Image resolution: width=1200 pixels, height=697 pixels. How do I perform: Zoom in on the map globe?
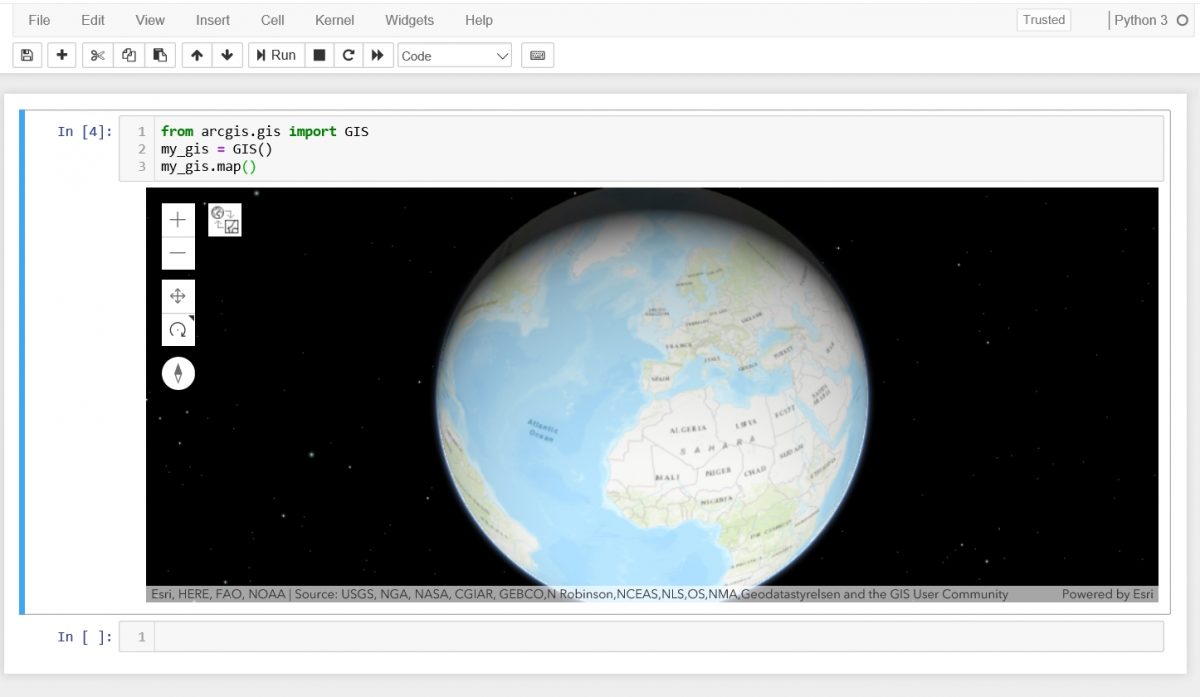click(x=178, y=221)
